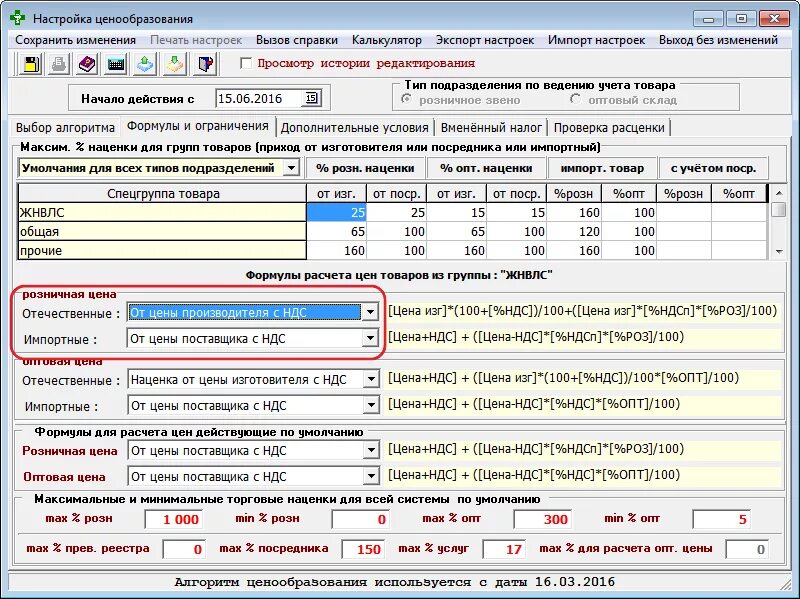The width and height of the screenshot is (800, 599).
Task: Launch the calculator toolbar icon
Action: (116, 64)
